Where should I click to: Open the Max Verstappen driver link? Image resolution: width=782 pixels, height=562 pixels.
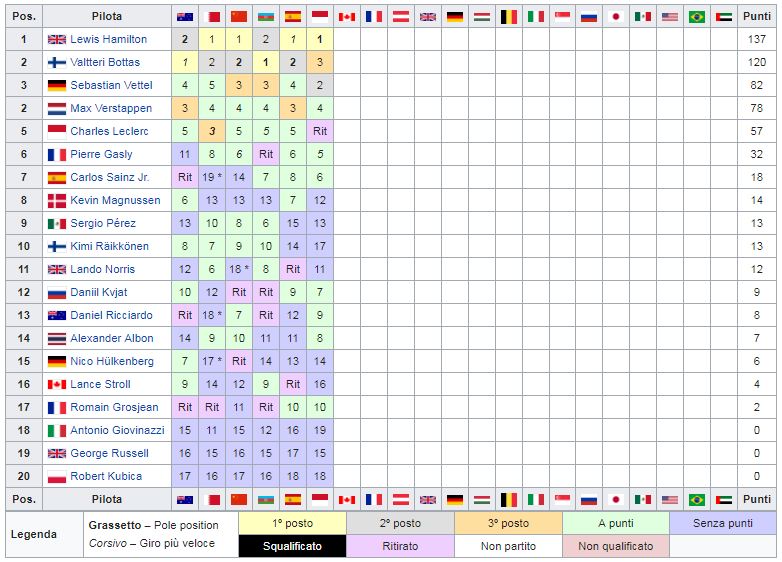tap(111, 108)
